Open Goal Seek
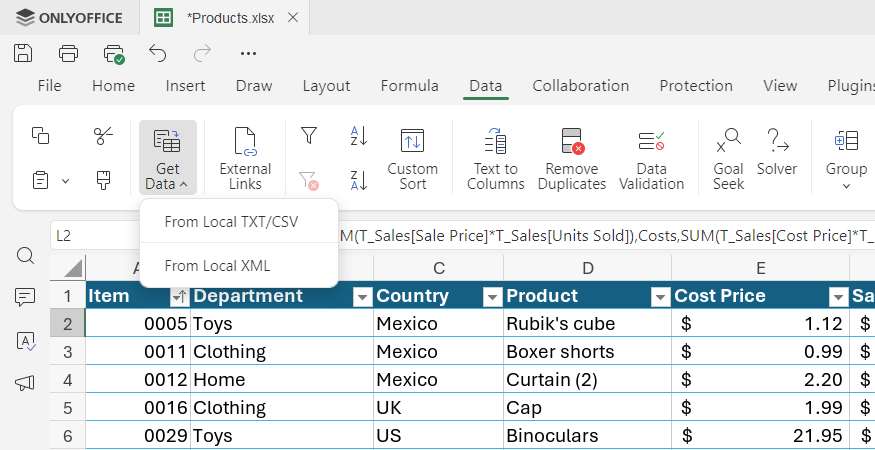Screen dimensions: 875x450 click(728, 158)
